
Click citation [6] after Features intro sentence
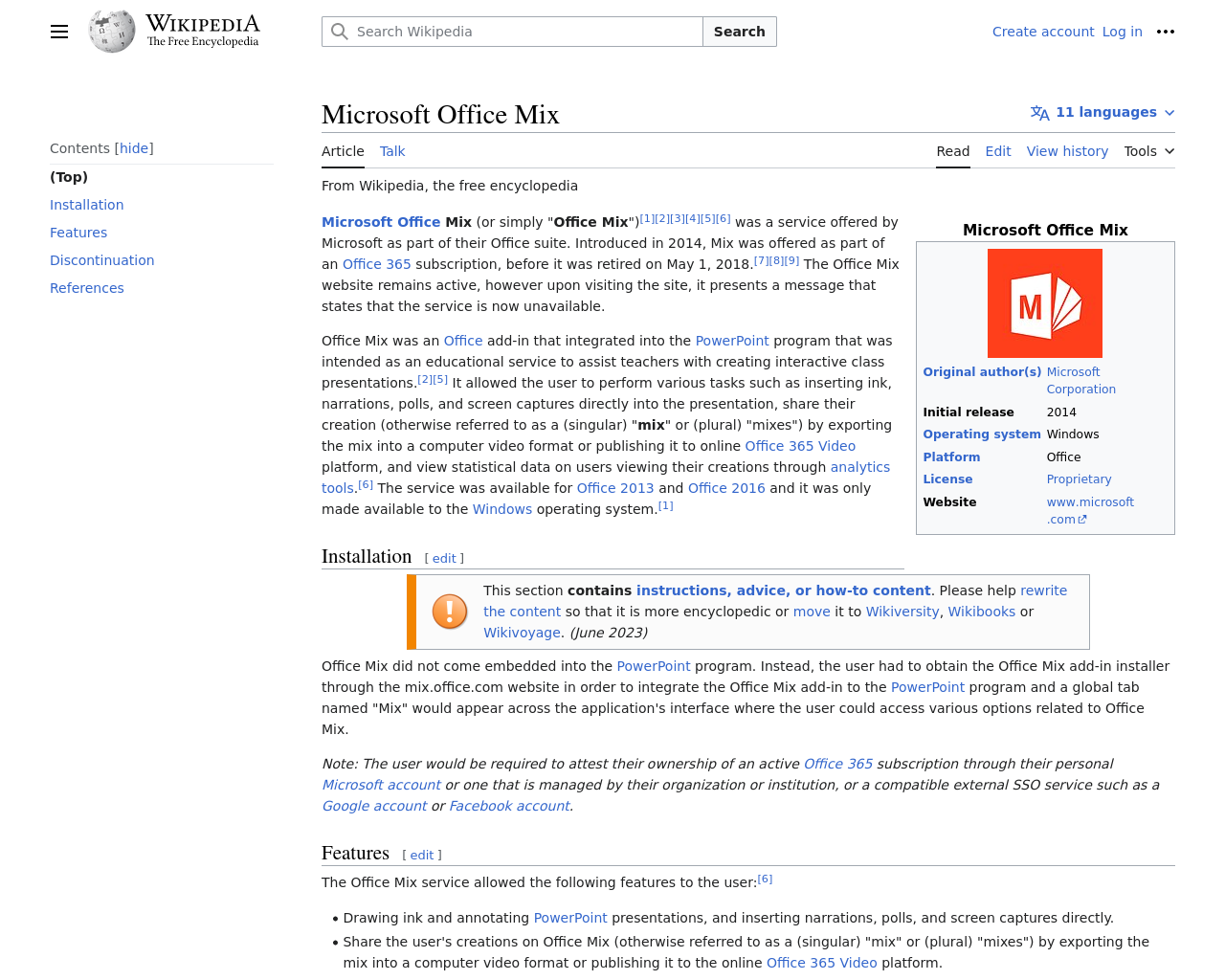[x=765, y=879]
